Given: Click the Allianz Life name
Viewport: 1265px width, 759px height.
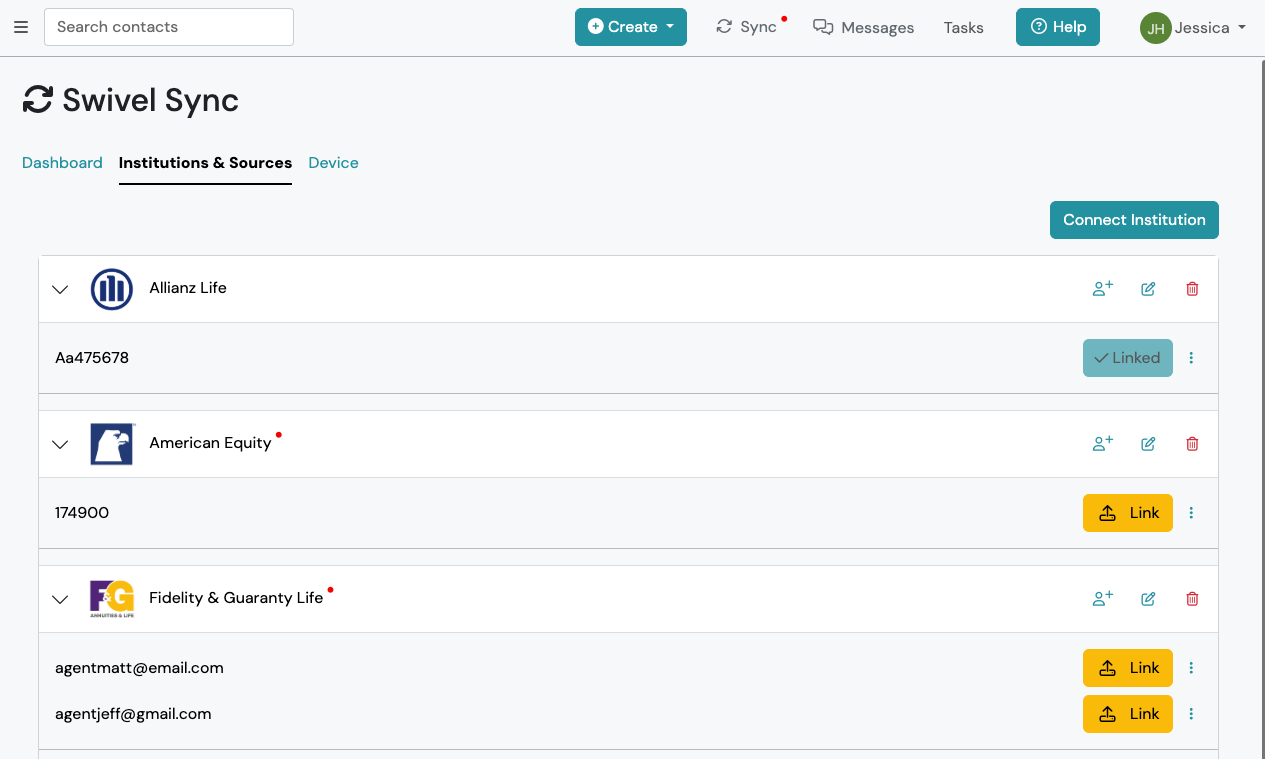Looking at the screenshot, I should coord(188,288).
